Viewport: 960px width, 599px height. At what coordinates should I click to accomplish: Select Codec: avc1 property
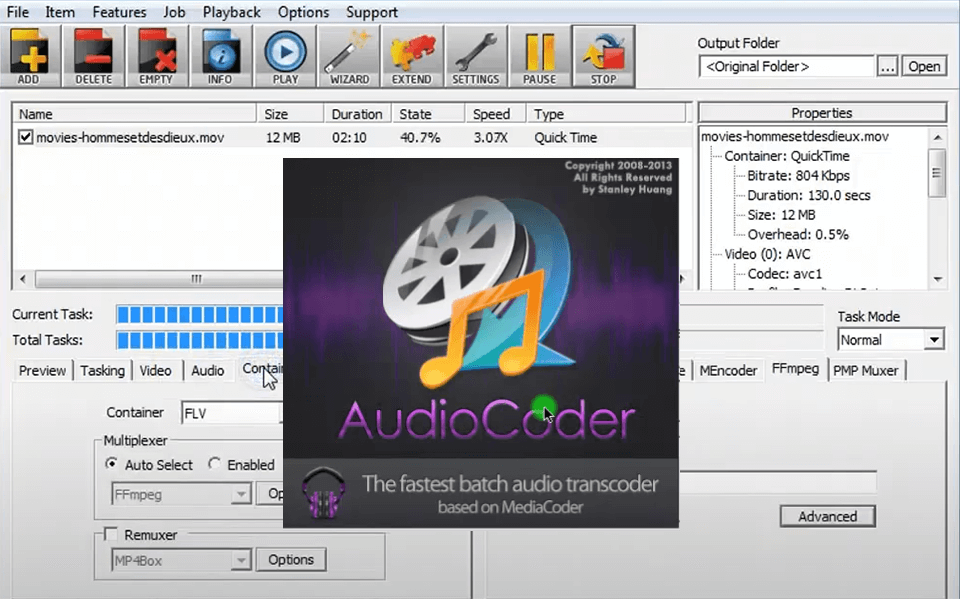click(x=785, y=274)
